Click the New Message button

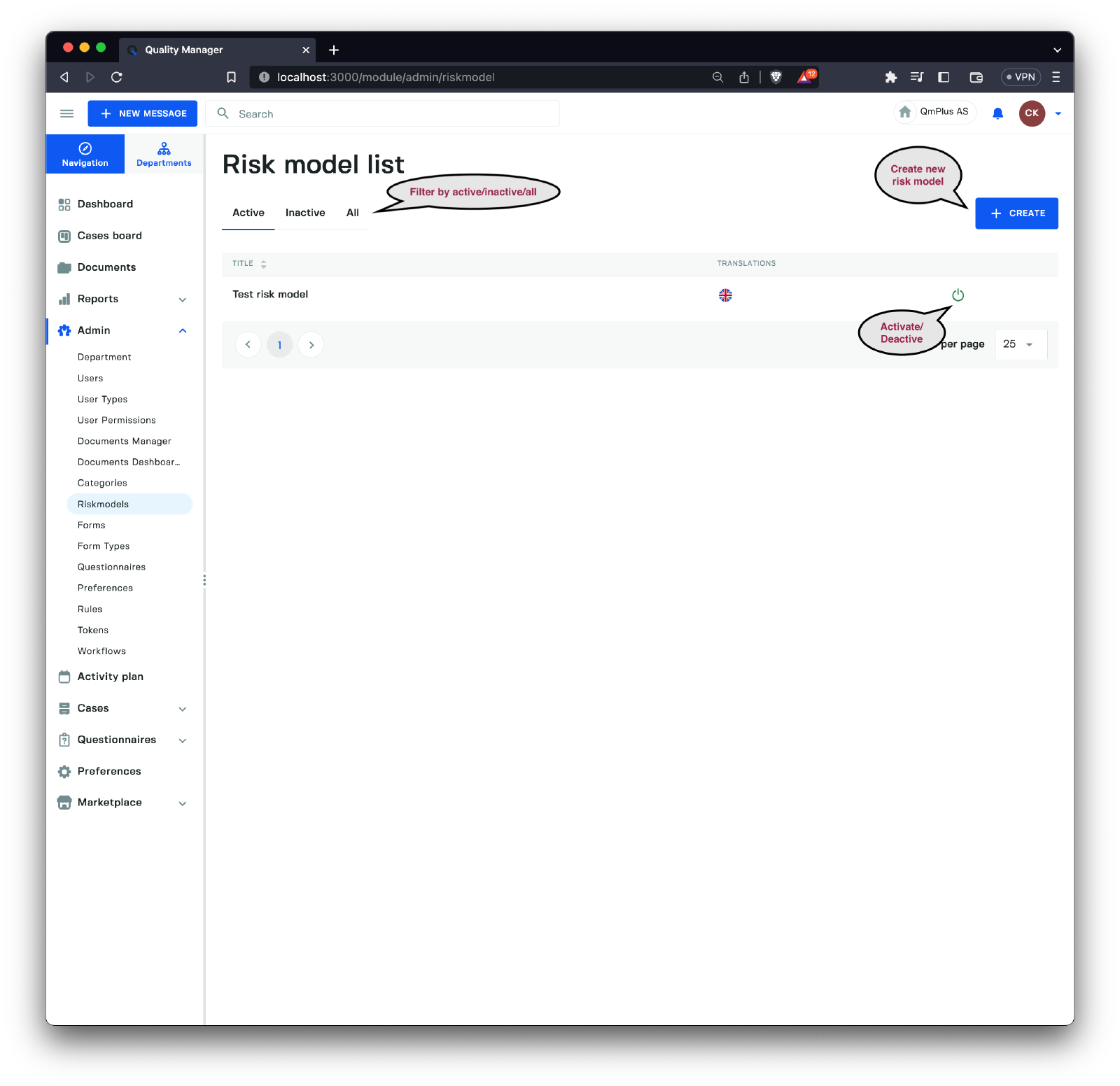tap(143, 113)
